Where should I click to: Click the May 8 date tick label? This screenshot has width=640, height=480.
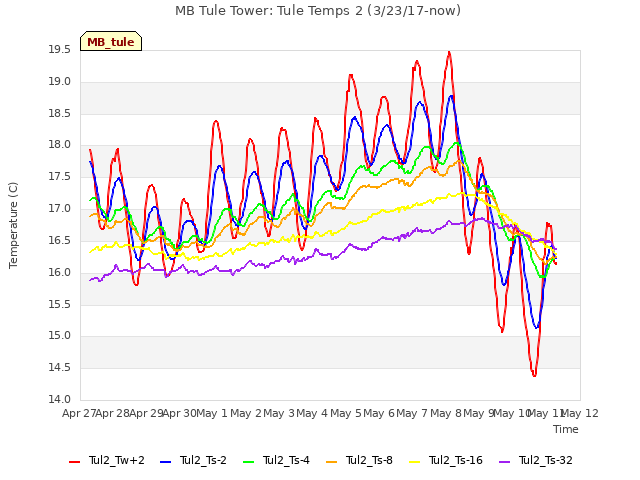446,413
